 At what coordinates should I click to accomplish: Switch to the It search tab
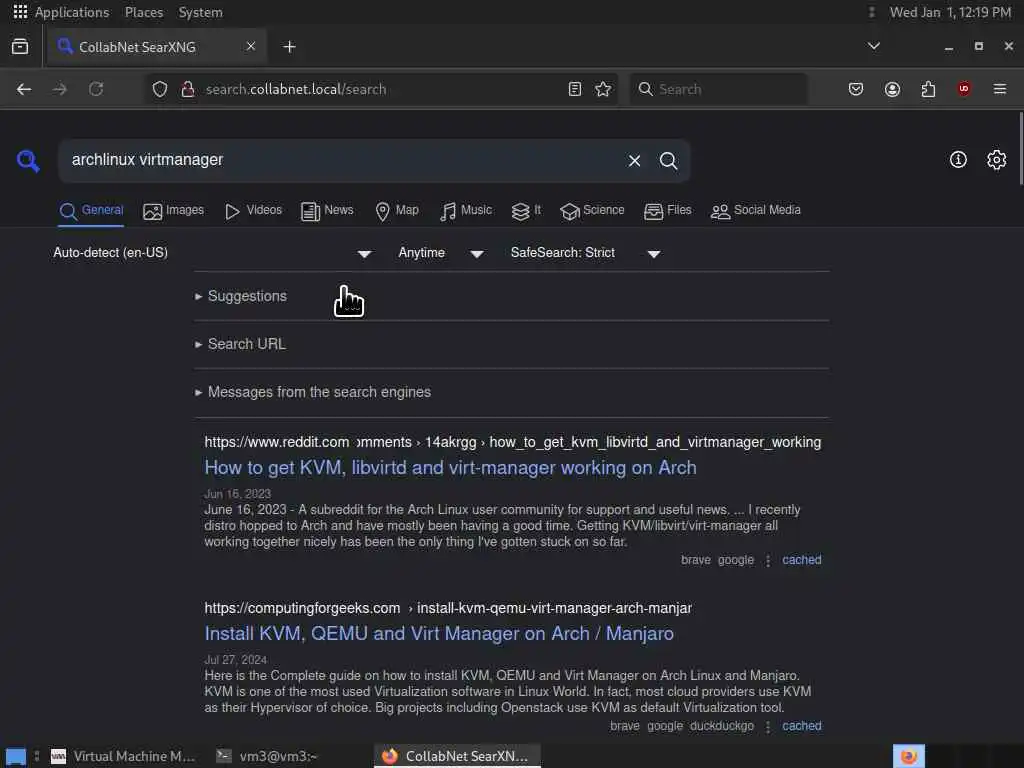point(526,210)
